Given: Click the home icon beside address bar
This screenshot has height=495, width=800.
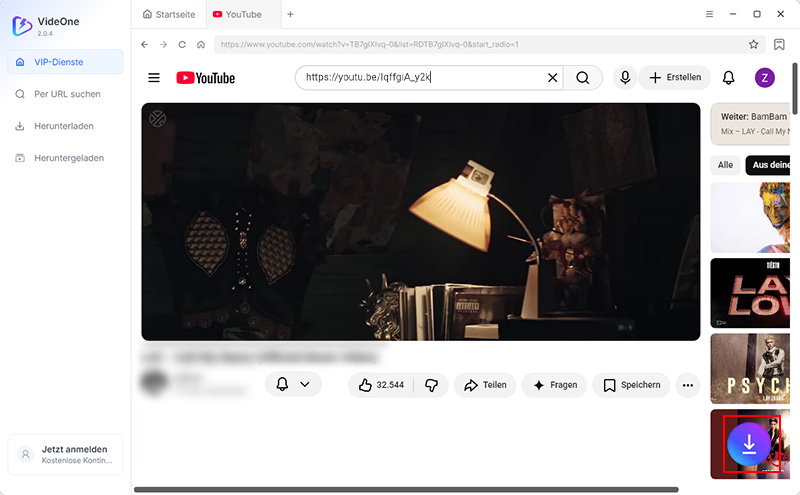Looking at the screenshot, I should 201,44.
